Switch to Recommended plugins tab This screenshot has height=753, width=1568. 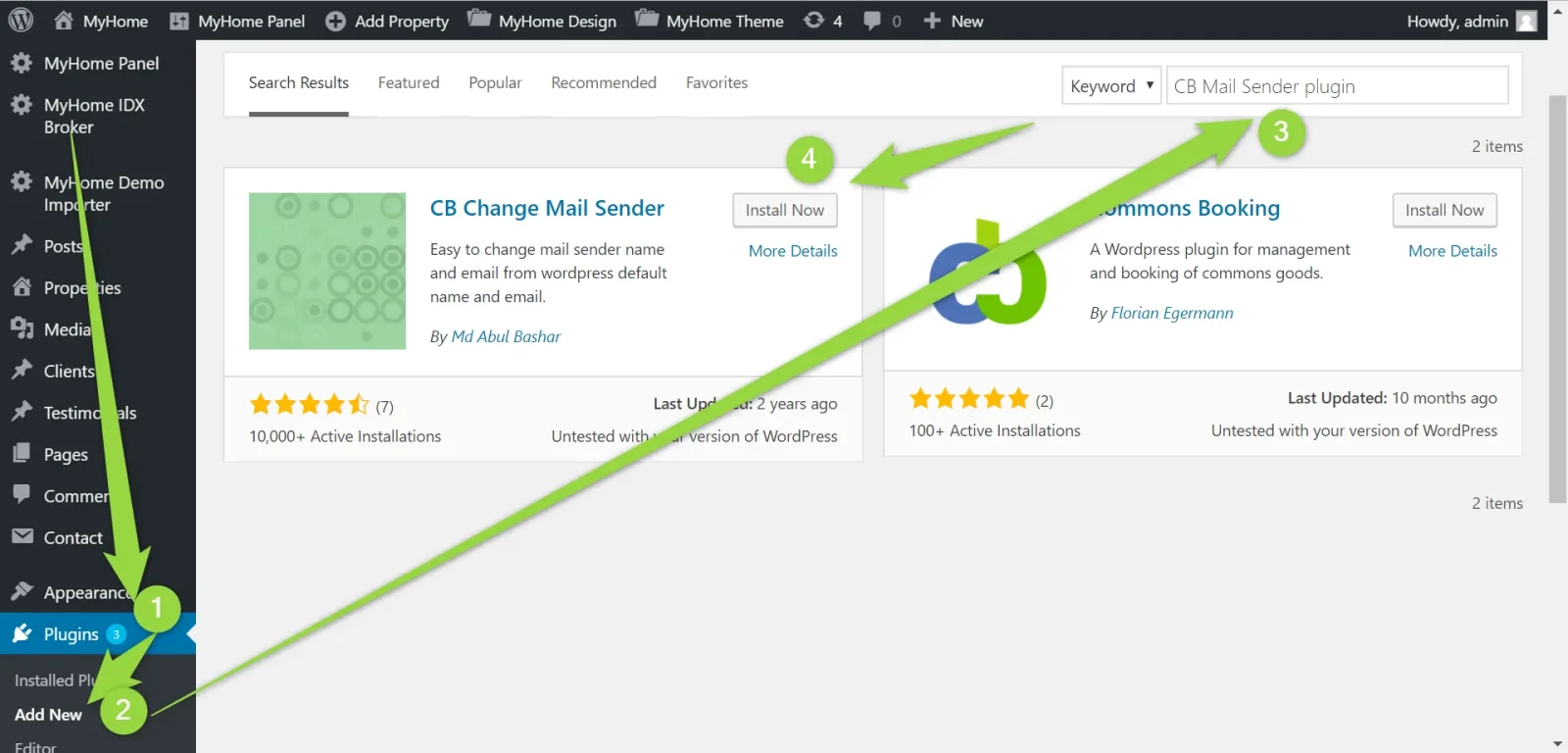pyautogui.click(x=604, y=83)
